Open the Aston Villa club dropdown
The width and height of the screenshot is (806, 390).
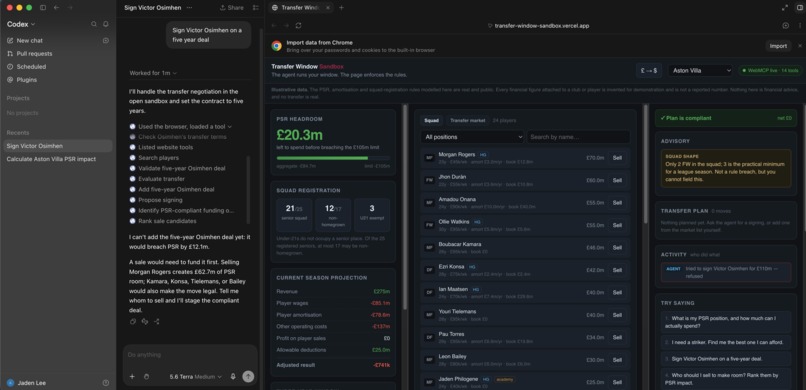click(700, 70)
